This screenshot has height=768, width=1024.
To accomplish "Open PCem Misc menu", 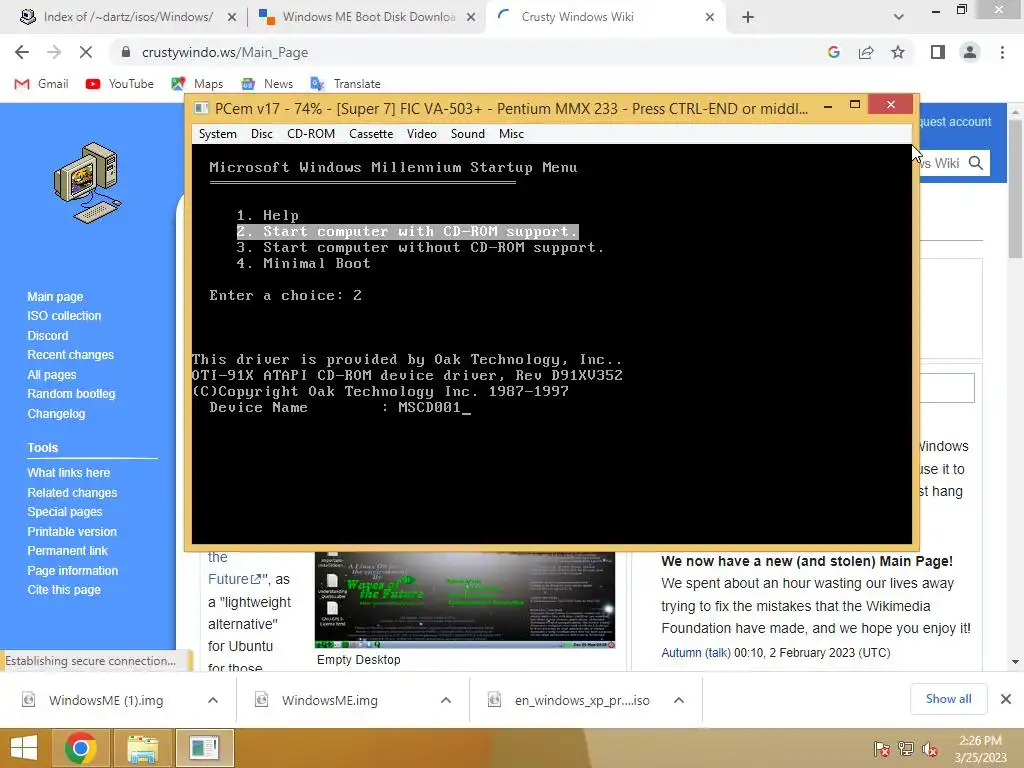I will (511, 134).
